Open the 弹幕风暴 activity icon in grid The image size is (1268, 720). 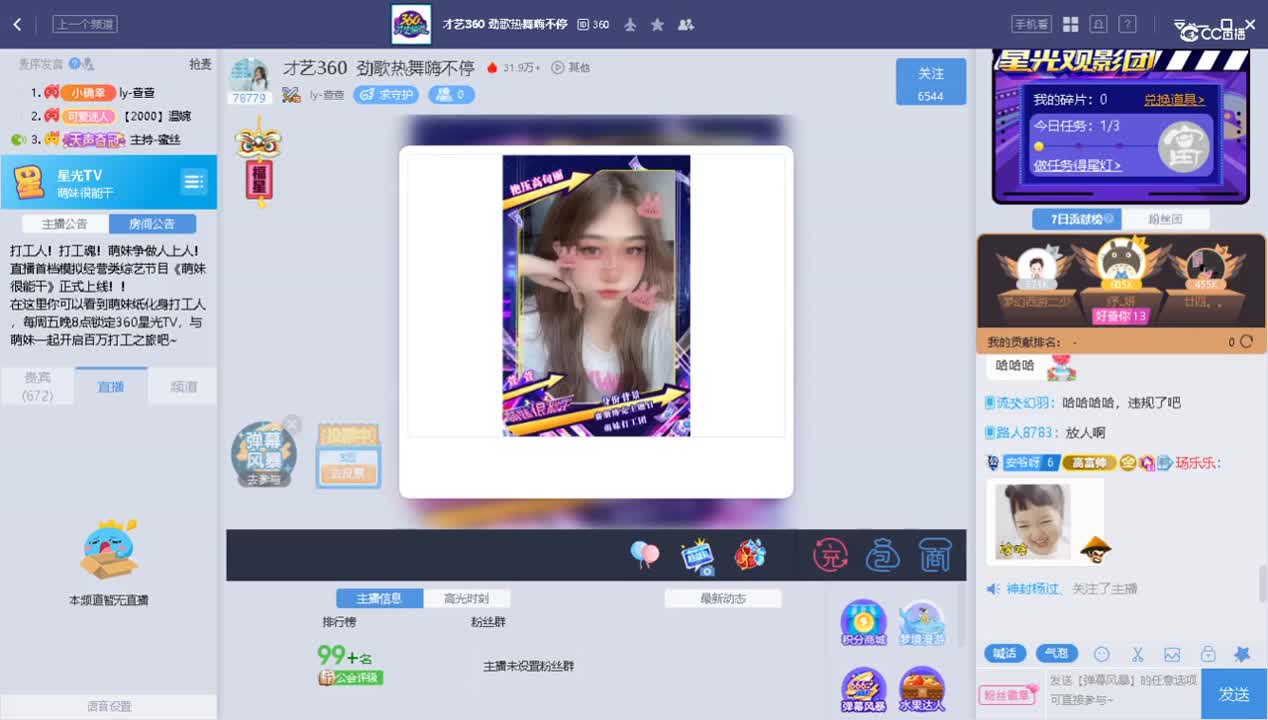(x=863, y=690)
